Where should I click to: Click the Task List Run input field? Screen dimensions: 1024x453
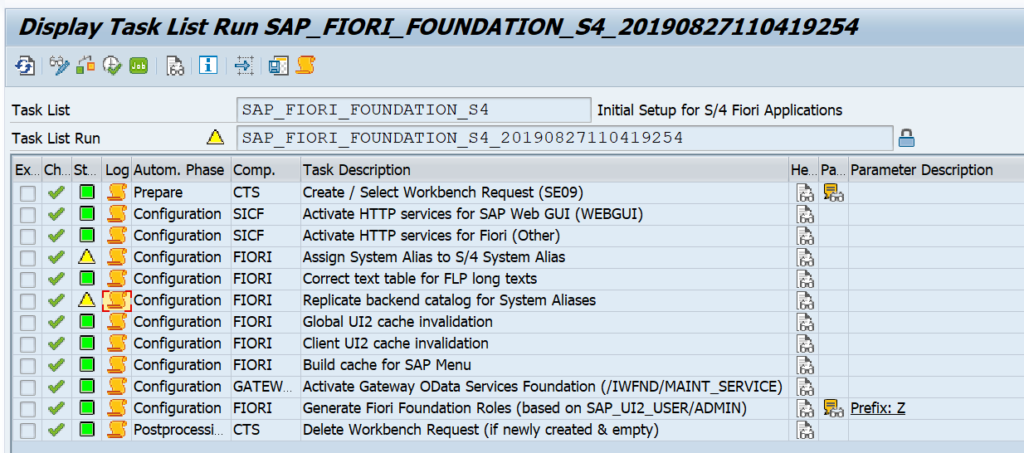pyautogui.click(x=564, y=138)
